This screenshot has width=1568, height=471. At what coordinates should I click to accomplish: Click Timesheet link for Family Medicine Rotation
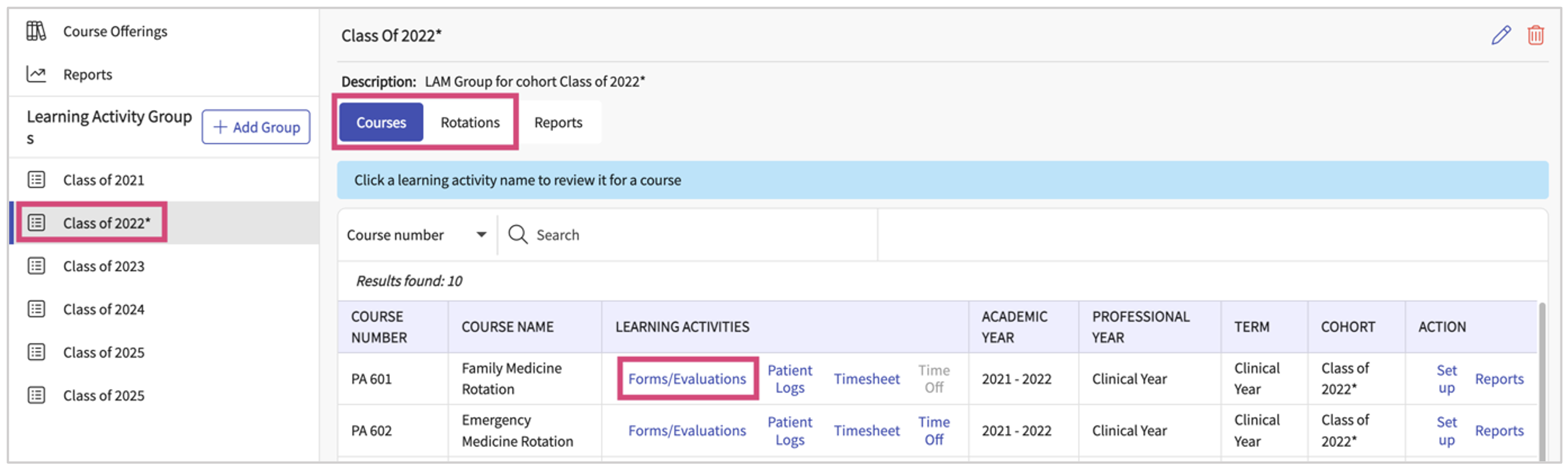click(866, 379)
